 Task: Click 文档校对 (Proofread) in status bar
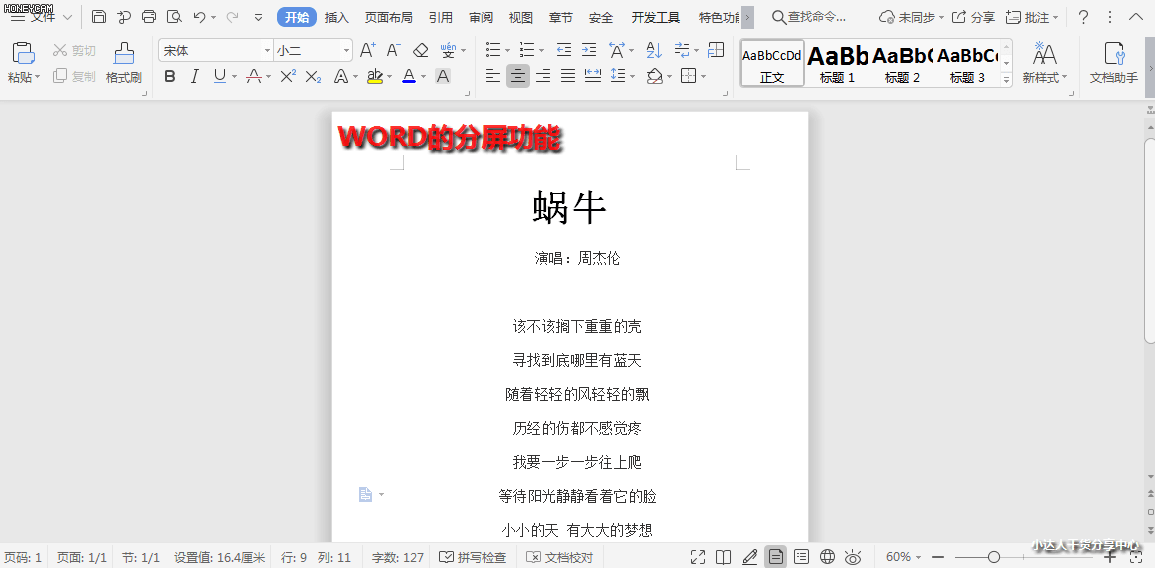coord(560,557)
